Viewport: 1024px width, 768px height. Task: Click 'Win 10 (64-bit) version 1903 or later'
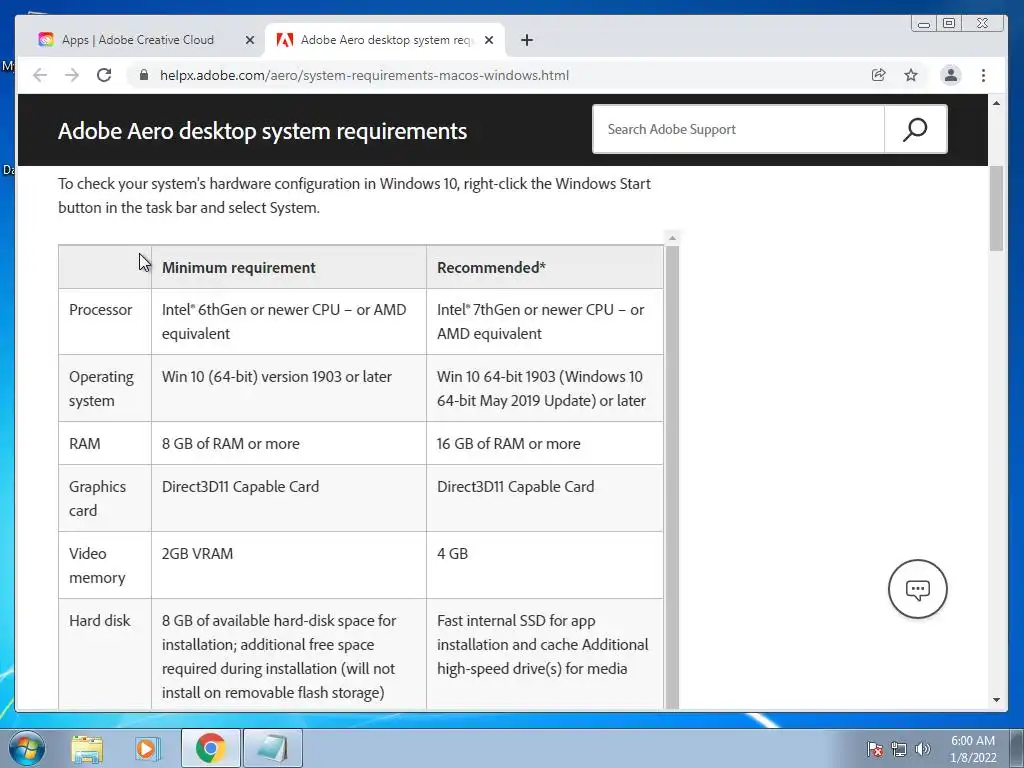coord(277,377)
